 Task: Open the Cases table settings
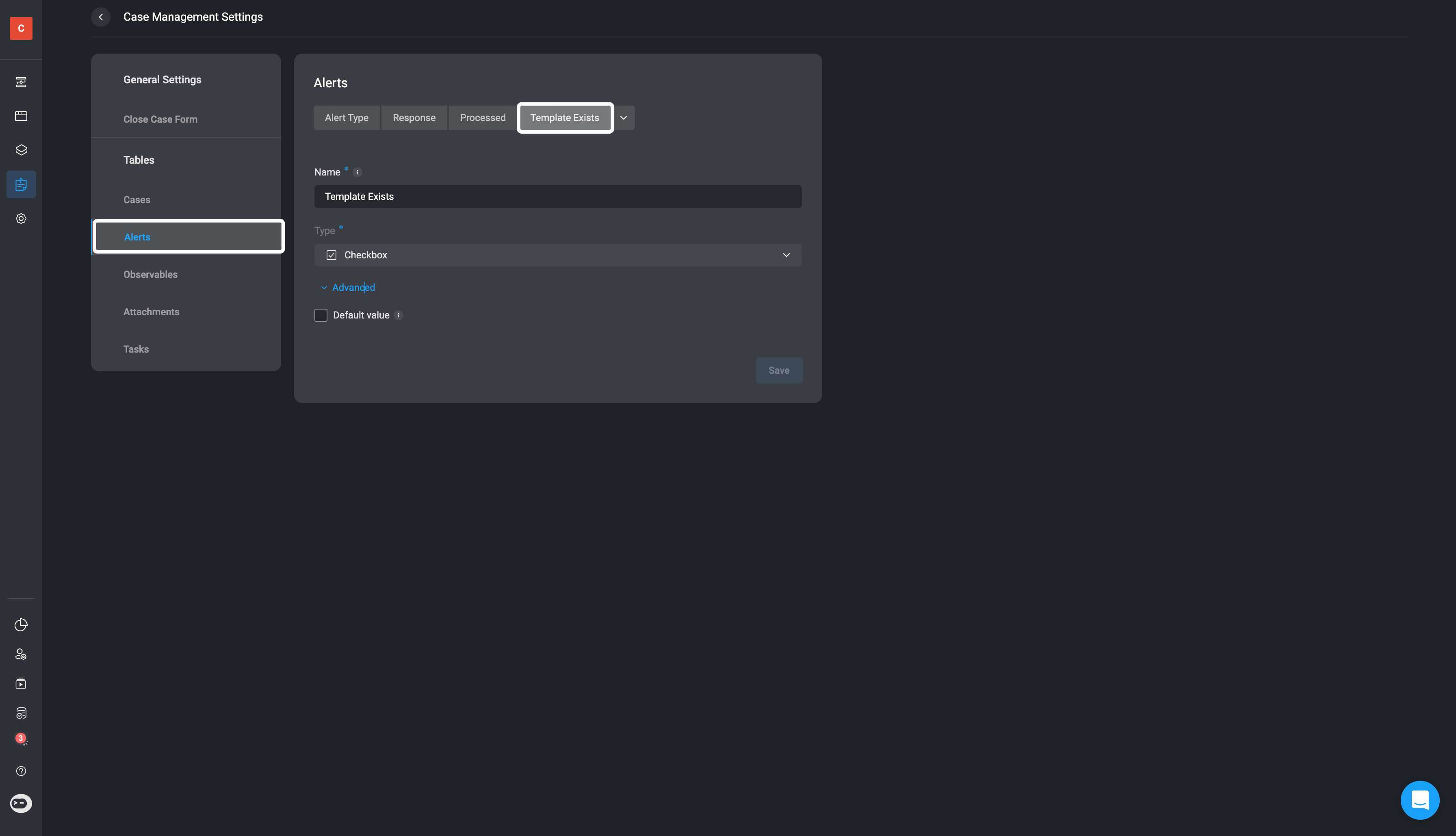(136, 200)
